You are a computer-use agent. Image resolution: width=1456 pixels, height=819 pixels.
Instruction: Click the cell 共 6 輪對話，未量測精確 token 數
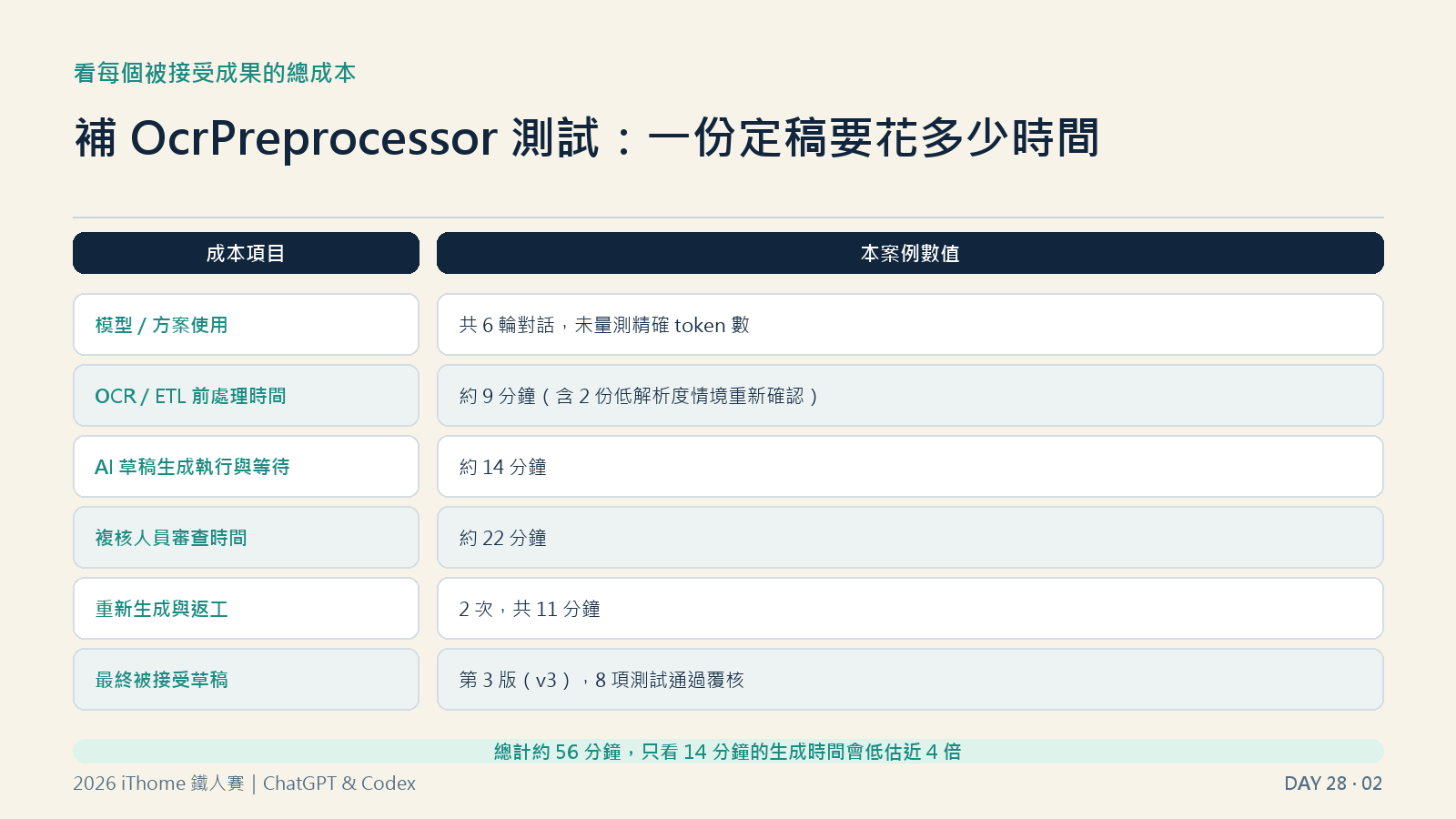point(910,325)
